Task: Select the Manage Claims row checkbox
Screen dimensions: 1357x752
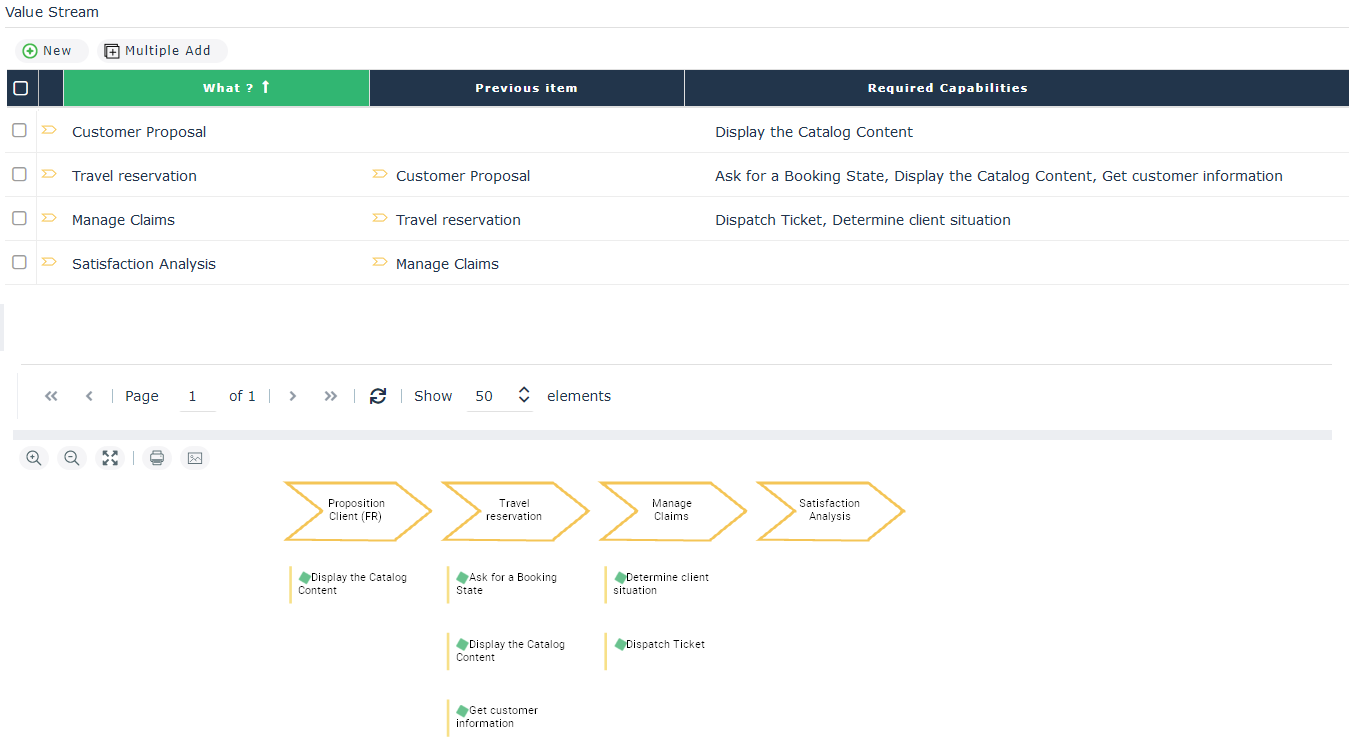Action: pos(19,219)
